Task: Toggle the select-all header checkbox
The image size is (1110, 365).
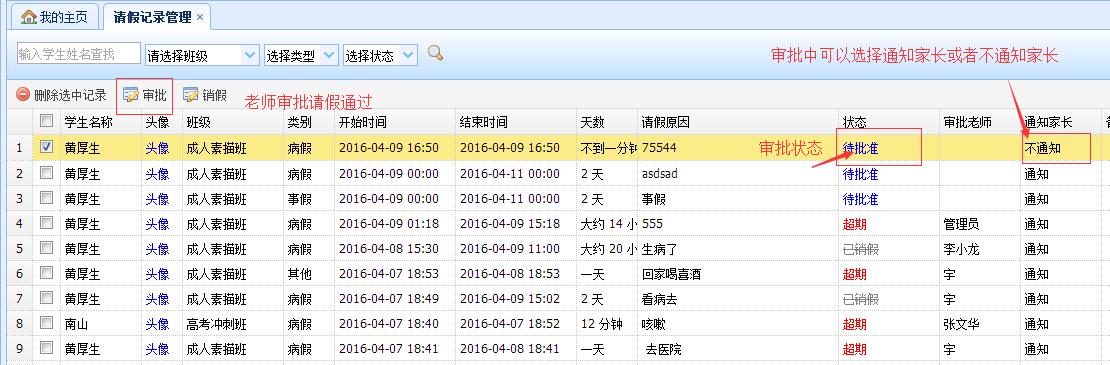Action: (47, 120)
